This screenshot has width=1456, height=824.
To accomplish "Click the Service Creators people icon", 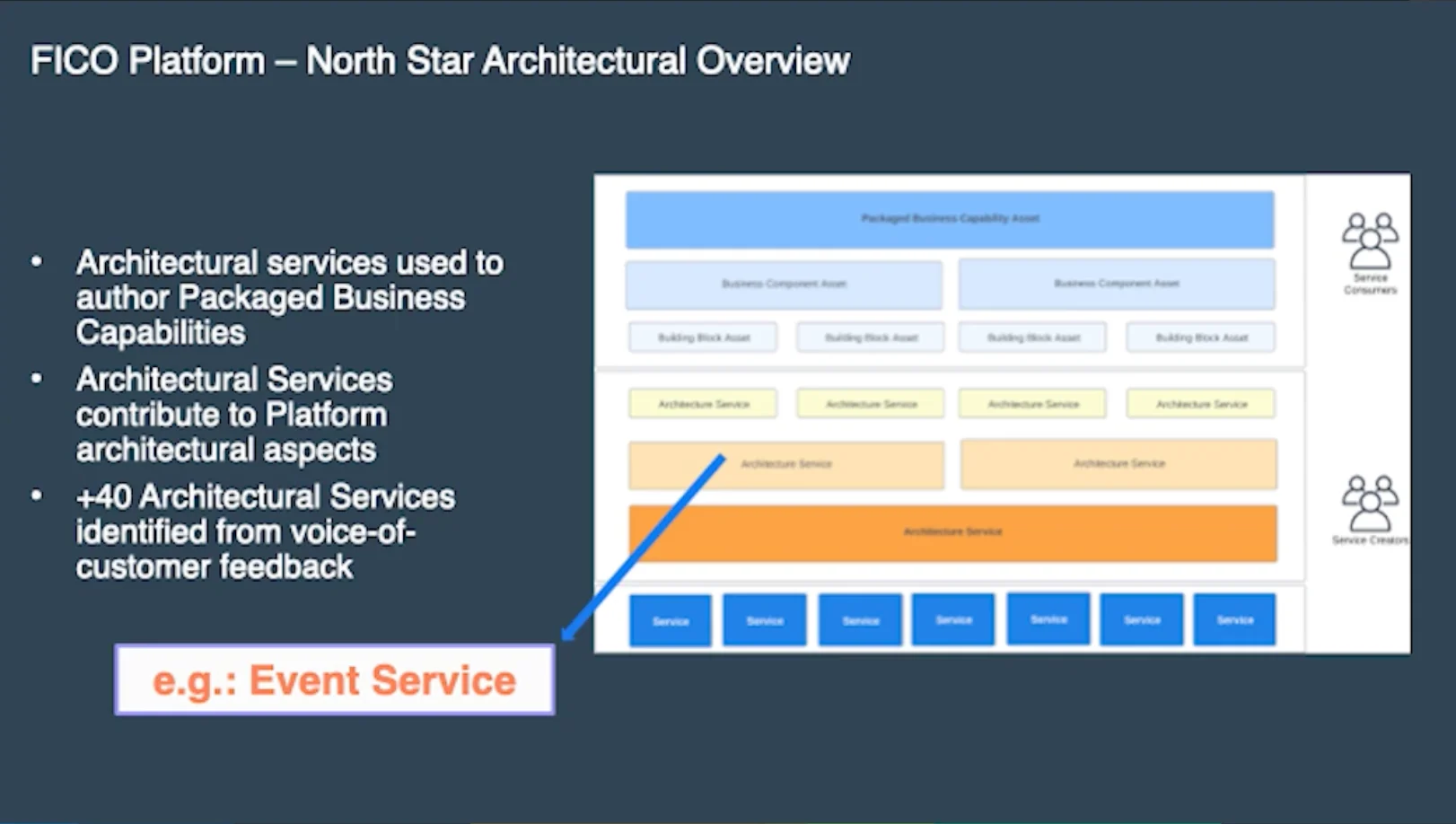I will pos(1370,504).
